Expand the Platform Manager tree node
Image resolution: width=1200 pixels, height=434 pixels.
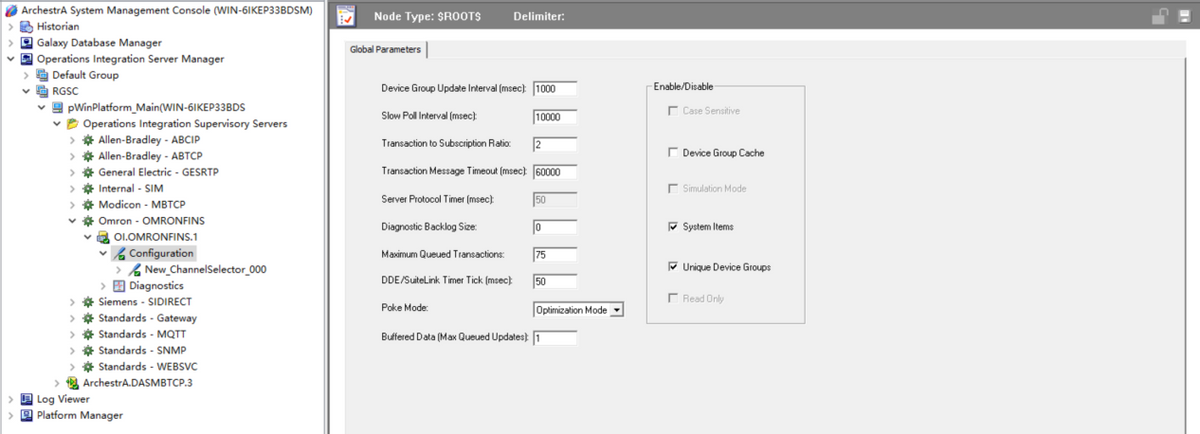point(11,415)
